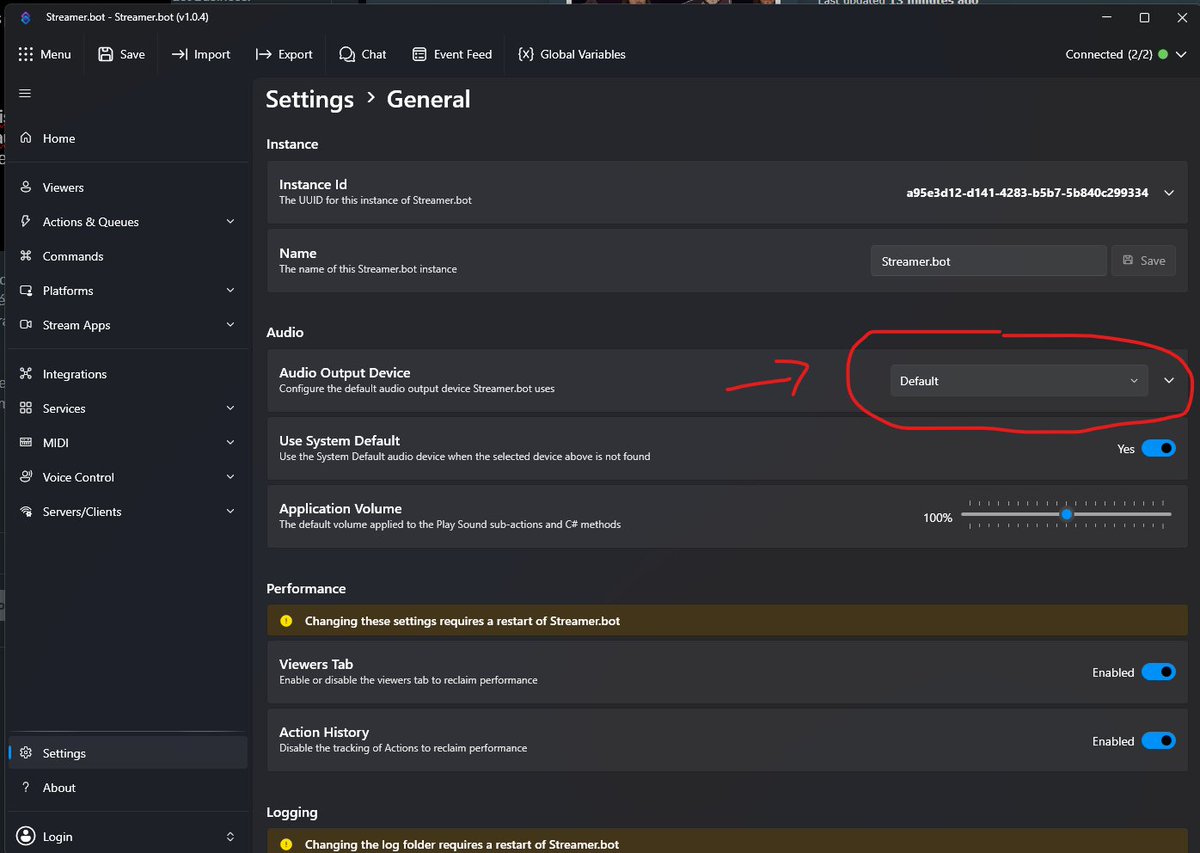The width and height of the screenshot is (1200, 853).
Task: Click the Name input field
Action: tap(989, 261)
